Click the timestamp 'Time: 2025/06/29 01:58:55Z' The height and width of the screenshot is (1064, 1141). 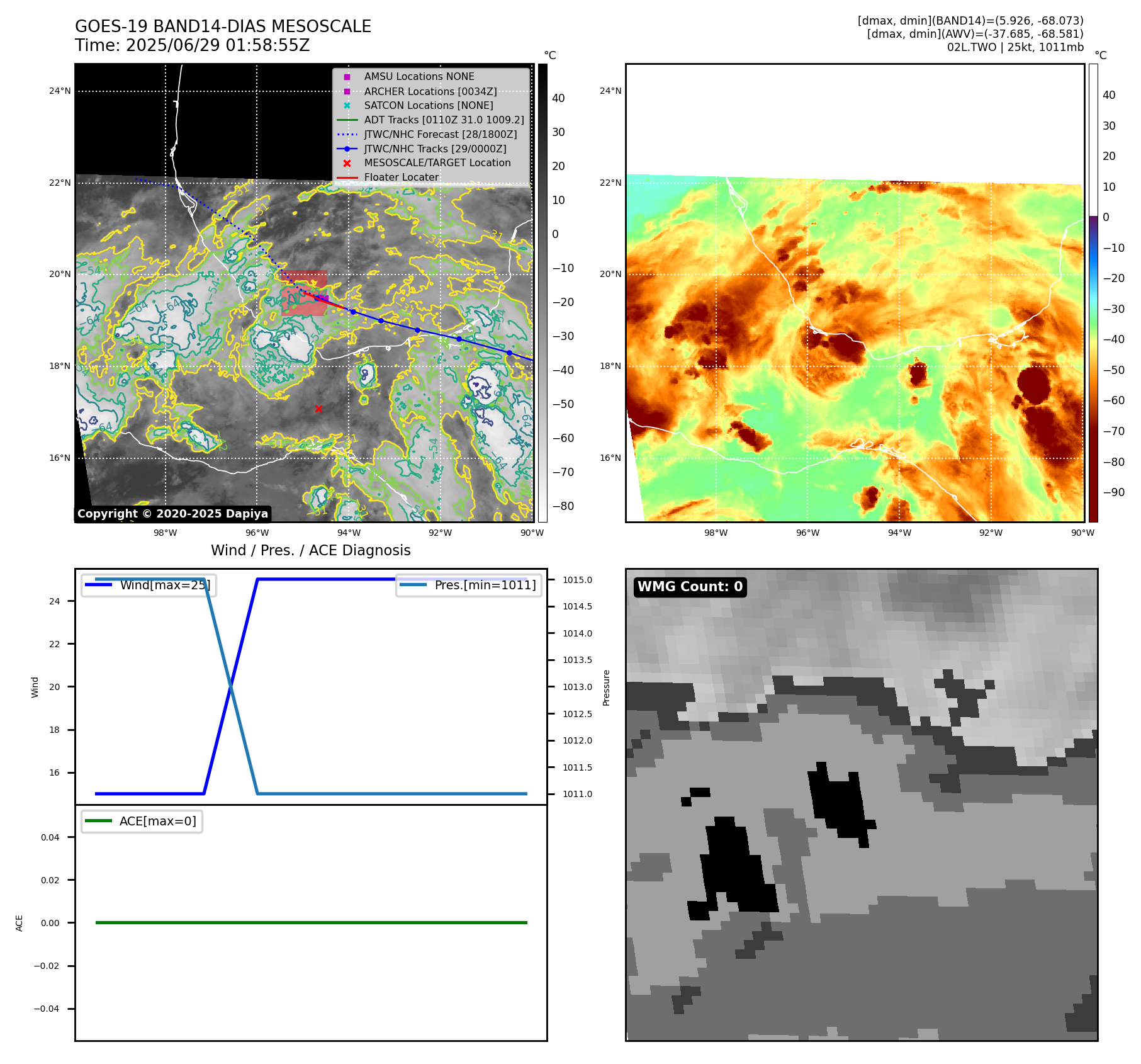tap(192, 45)
